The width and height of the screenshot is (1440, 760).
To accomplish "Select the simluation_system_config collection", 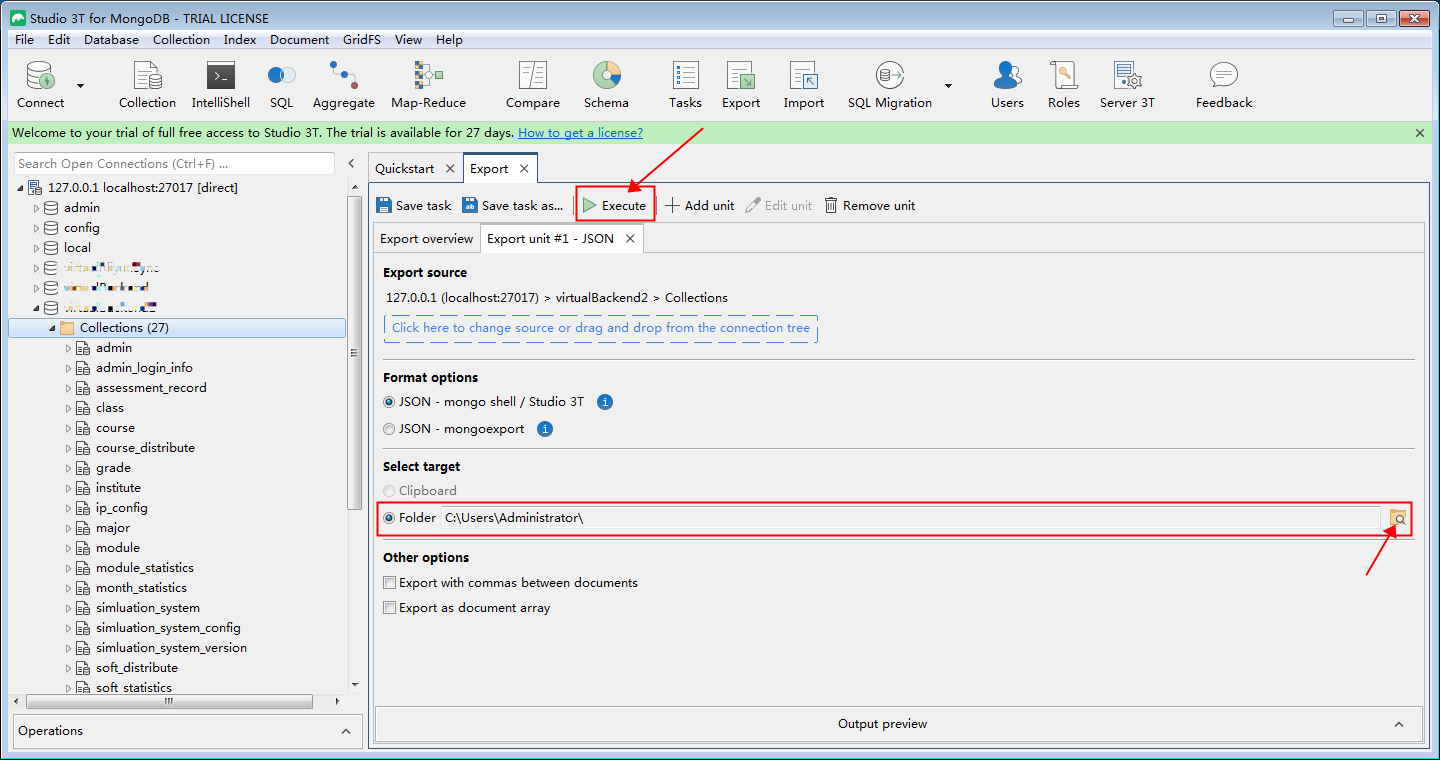I will click(x=168, y=628).
